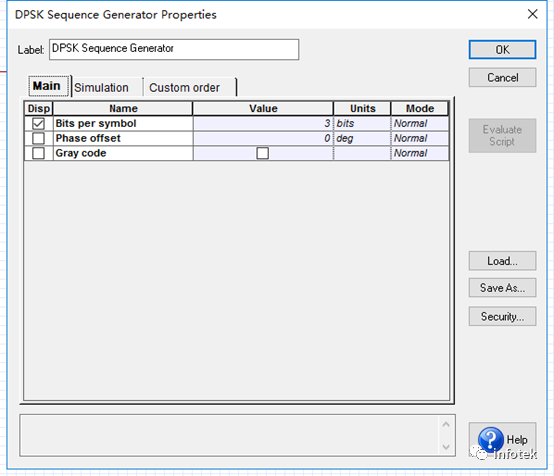This screenshot has height=476, width=554.
Task: Click the empty description text area
Action: pos(230,435)
